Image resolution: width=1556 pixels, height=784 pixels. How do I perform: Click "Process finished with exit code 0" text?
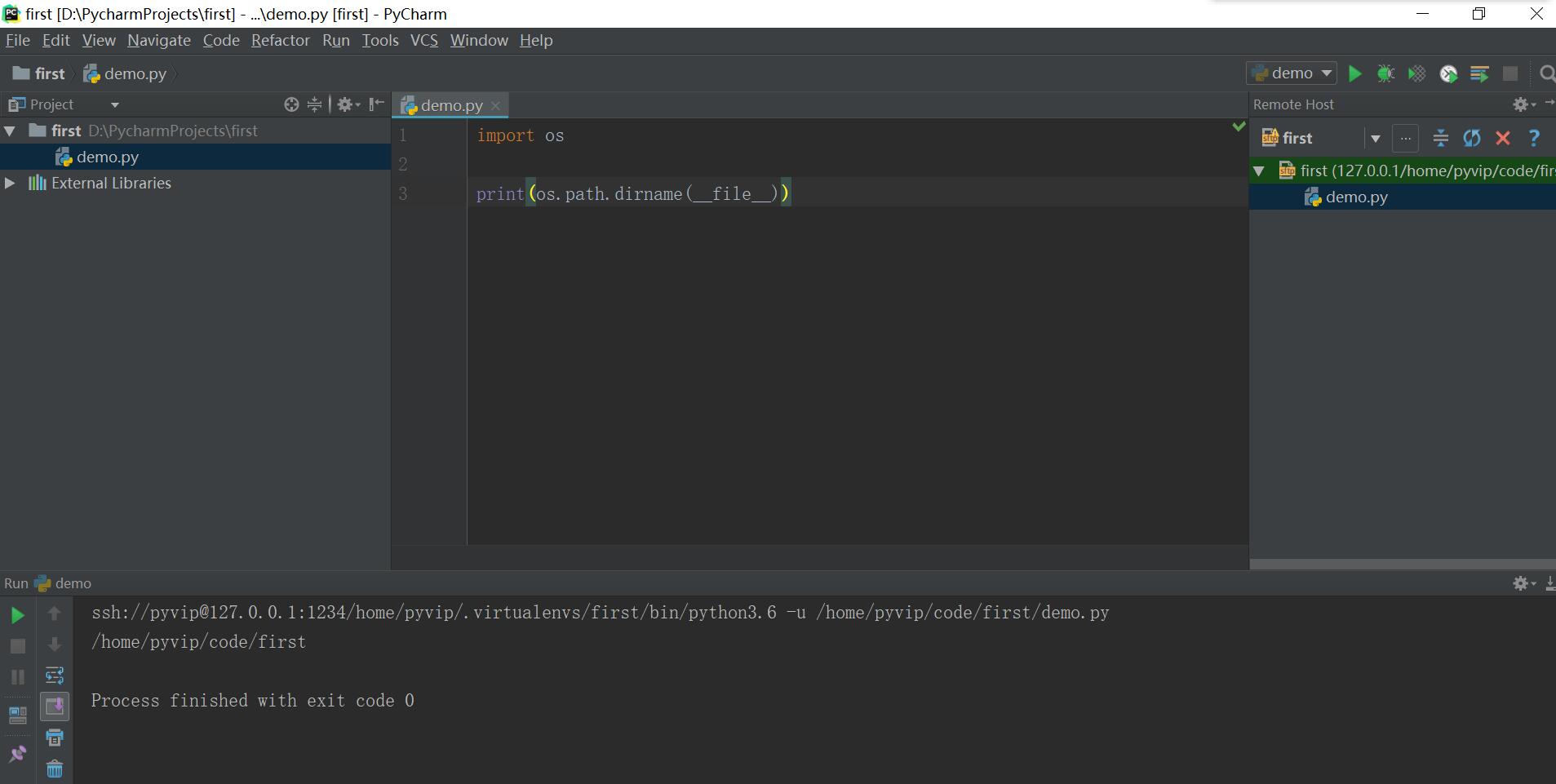pyautogui.click(x=253, y=701)
